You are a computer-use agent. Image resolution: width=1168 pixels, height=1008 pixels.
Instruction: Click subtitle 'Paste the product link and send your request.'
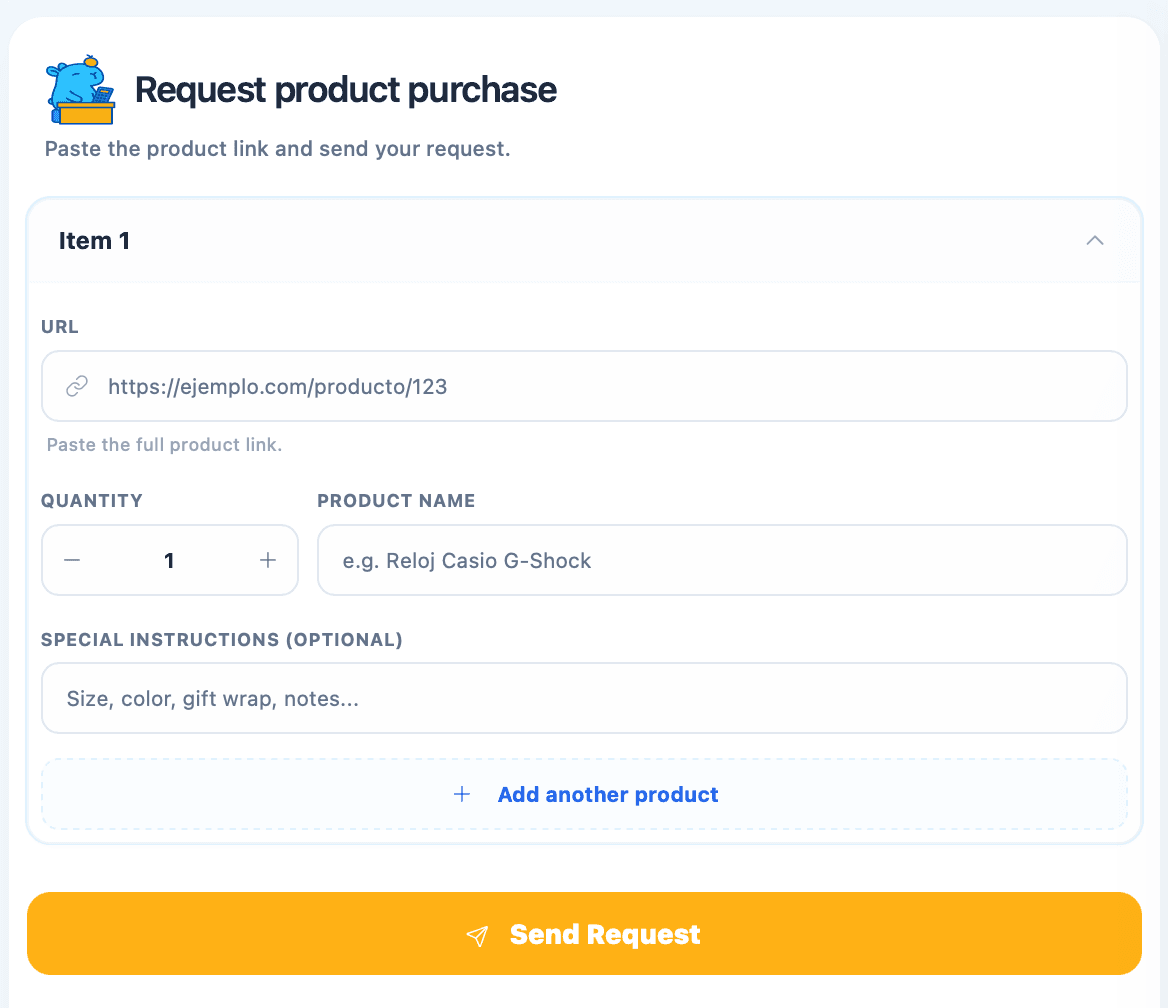[x=278, y=149]
